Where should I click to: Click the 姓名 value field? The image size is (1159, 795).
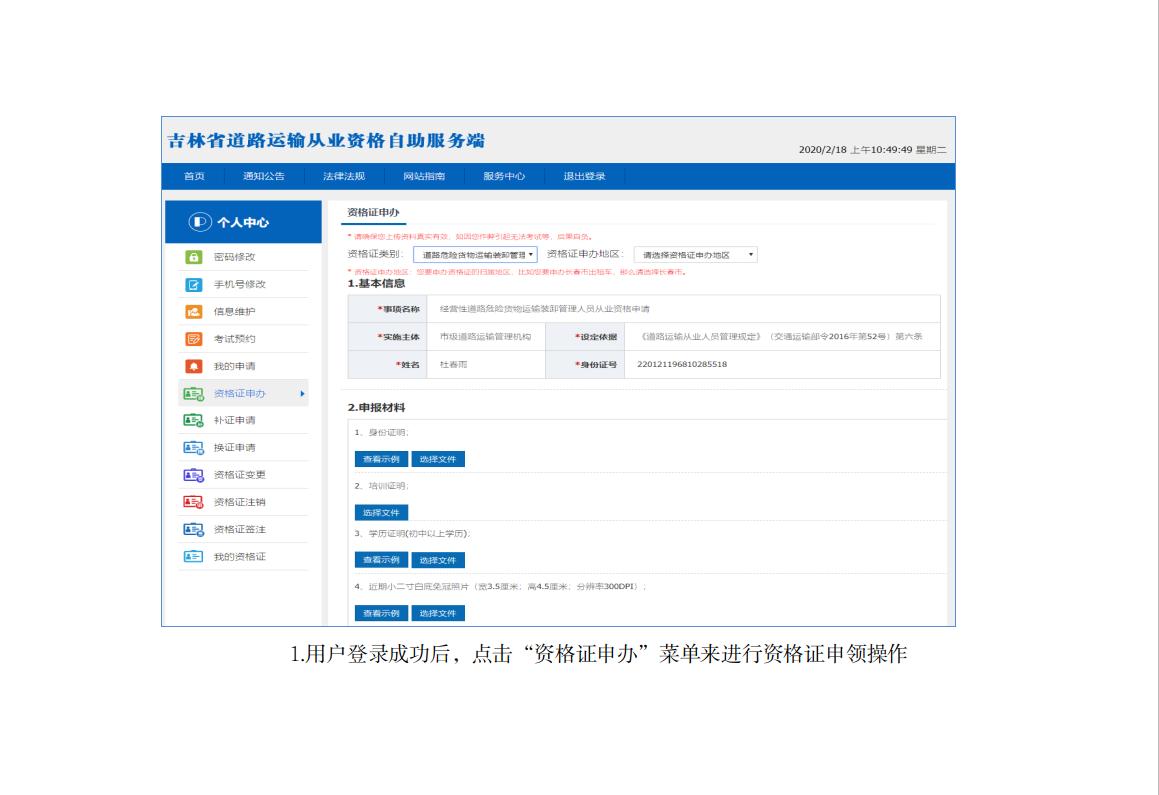(x=453, y=365)
